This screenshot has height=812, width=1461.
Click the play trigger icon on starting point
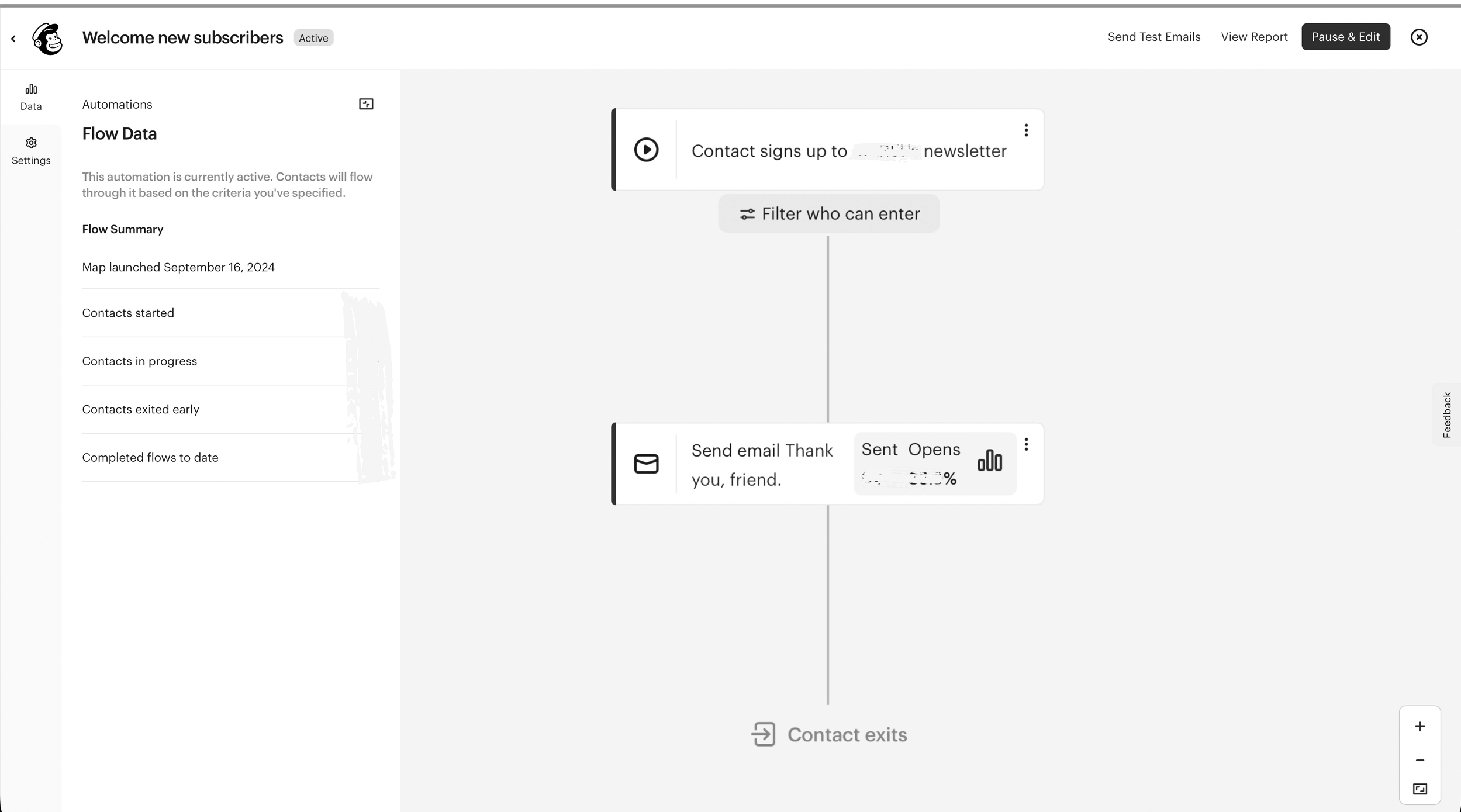point(646,150)
